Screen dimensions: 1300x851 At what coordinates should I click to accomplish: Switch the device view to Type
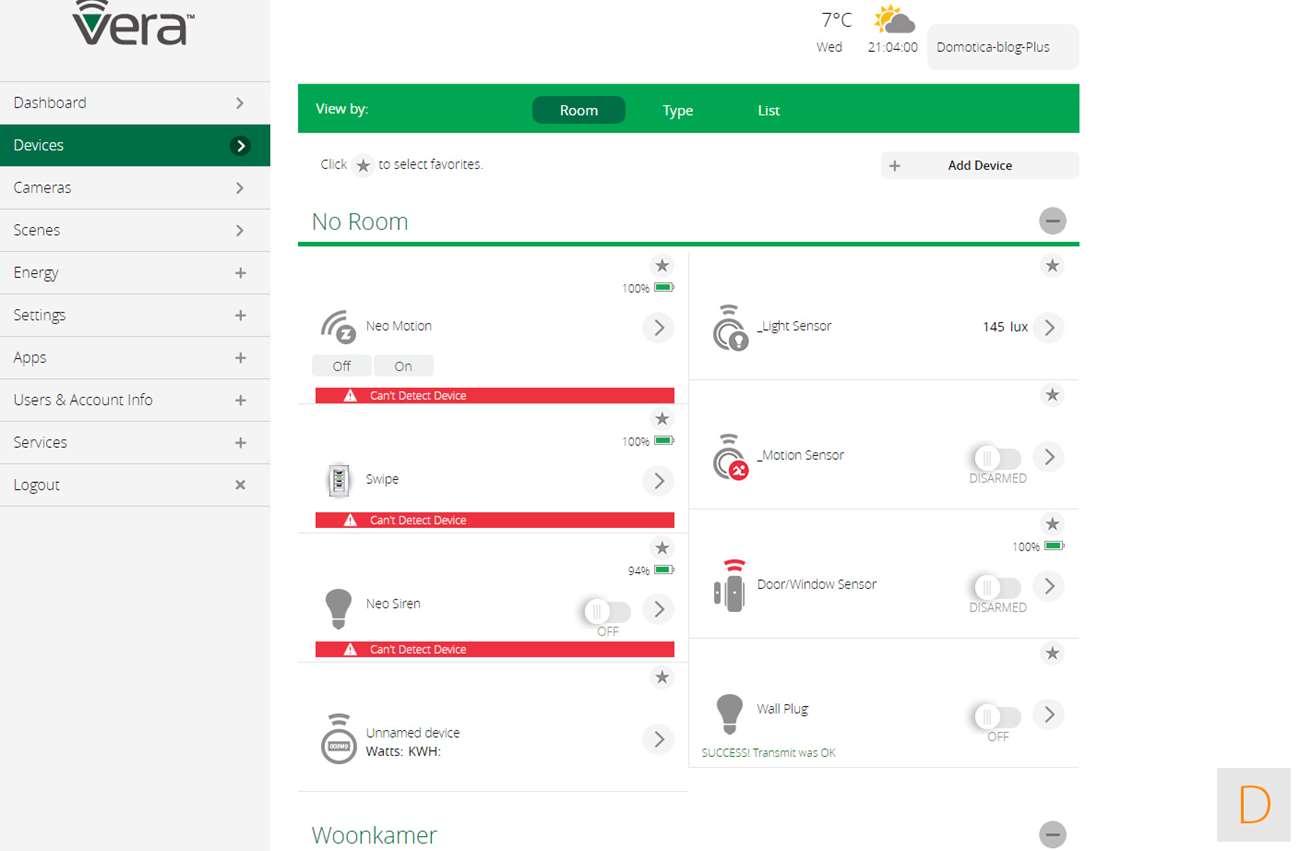[x=677, y=111]
